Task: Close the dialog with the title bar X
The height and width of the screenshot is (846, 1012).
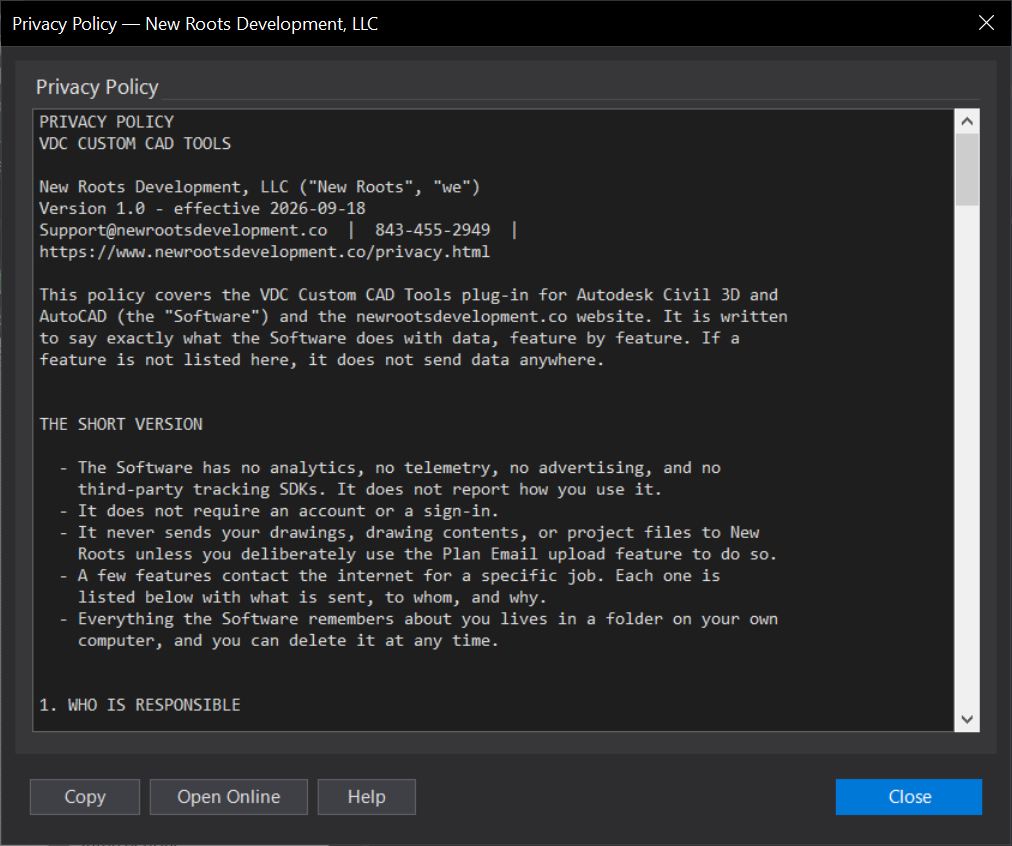Action: (986, 23)
